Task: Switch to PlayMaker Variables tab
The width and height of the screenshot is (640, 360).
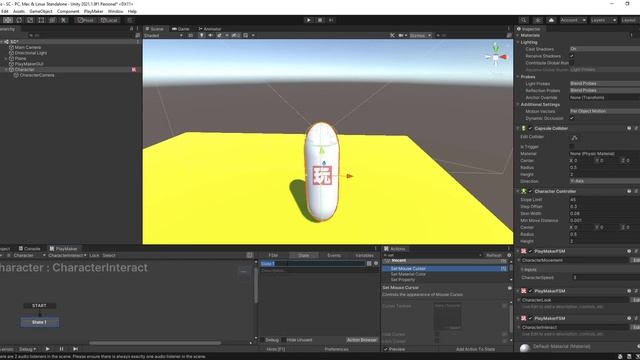Action: 364,256
